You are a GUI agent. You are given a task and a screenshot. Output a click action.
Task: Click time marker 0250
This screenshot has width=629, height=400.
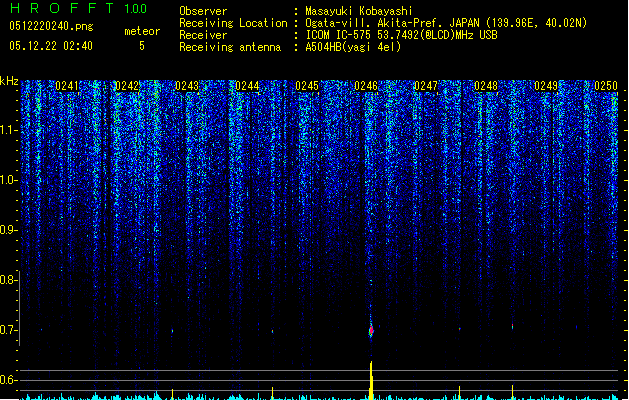606,86
